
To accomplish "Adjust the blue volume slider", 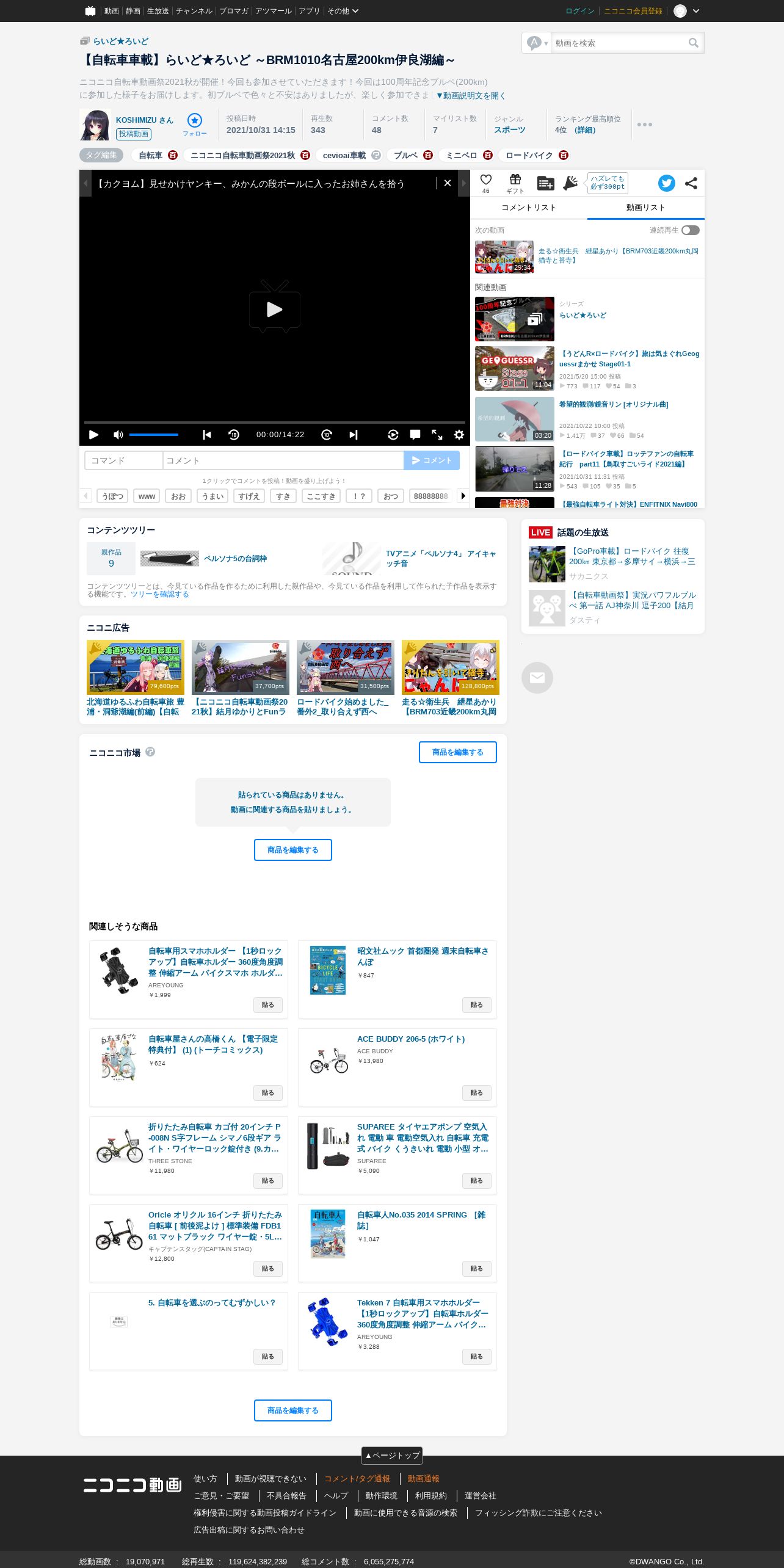I will [154, 435].
